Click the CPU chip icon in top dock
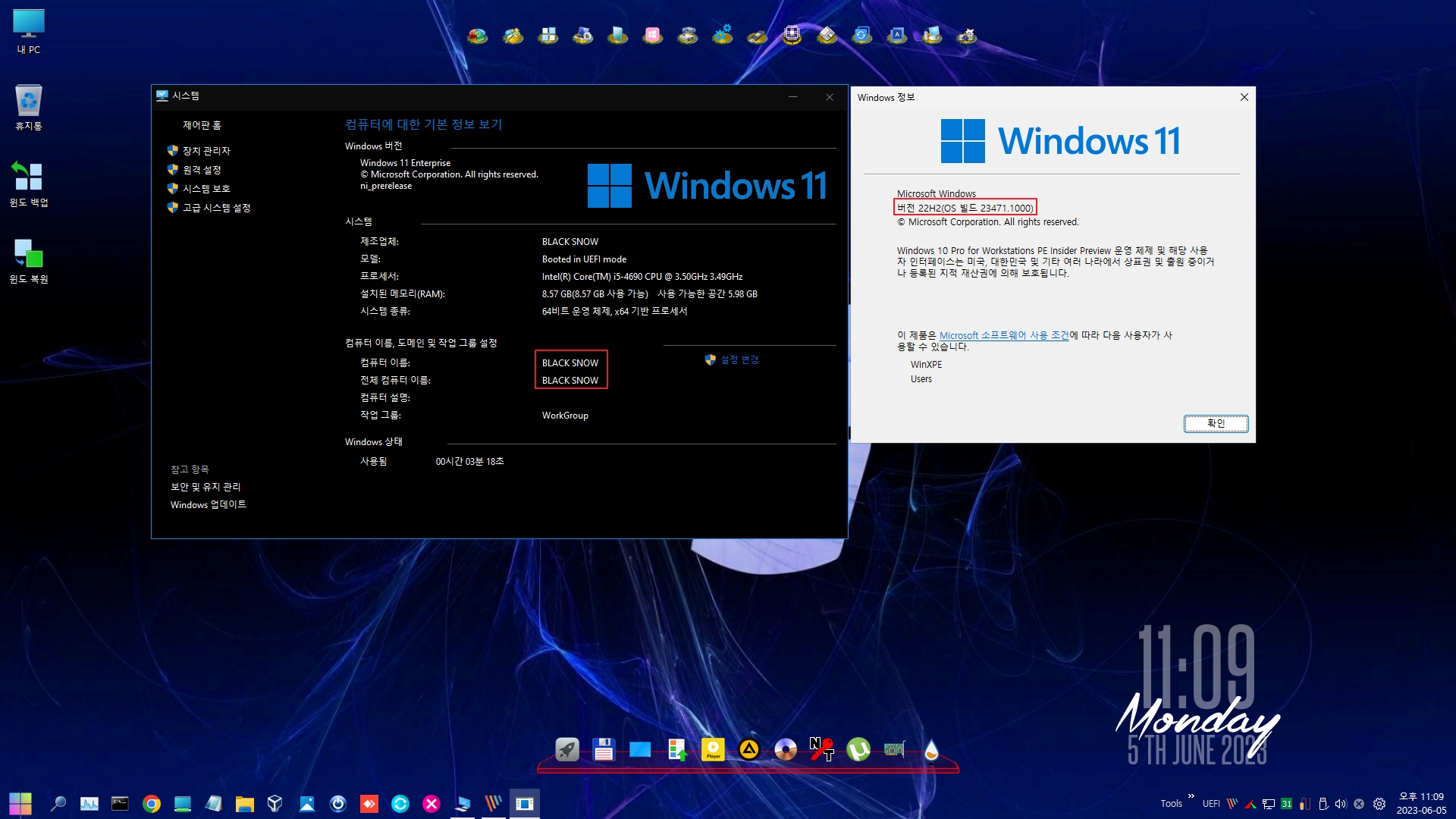This screenshot has width=1456, height=819. click(792, 35)
